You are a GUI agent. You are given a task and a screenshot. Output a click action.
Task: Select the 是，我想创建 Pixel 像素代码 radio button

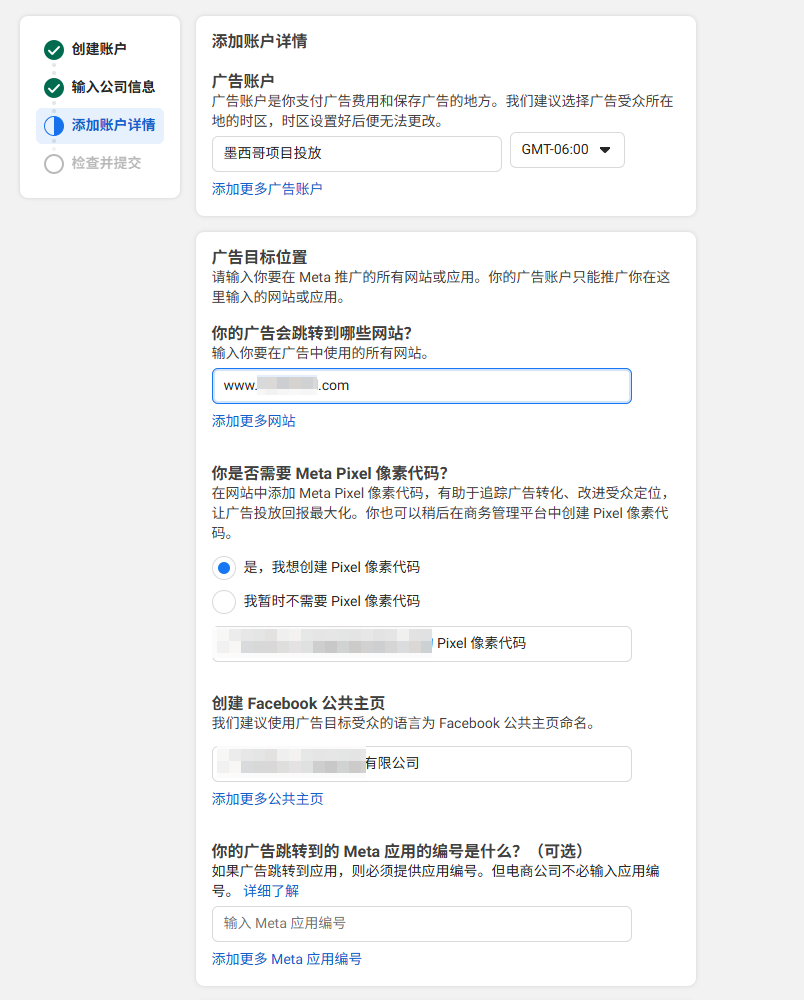[x=224, y=568]
